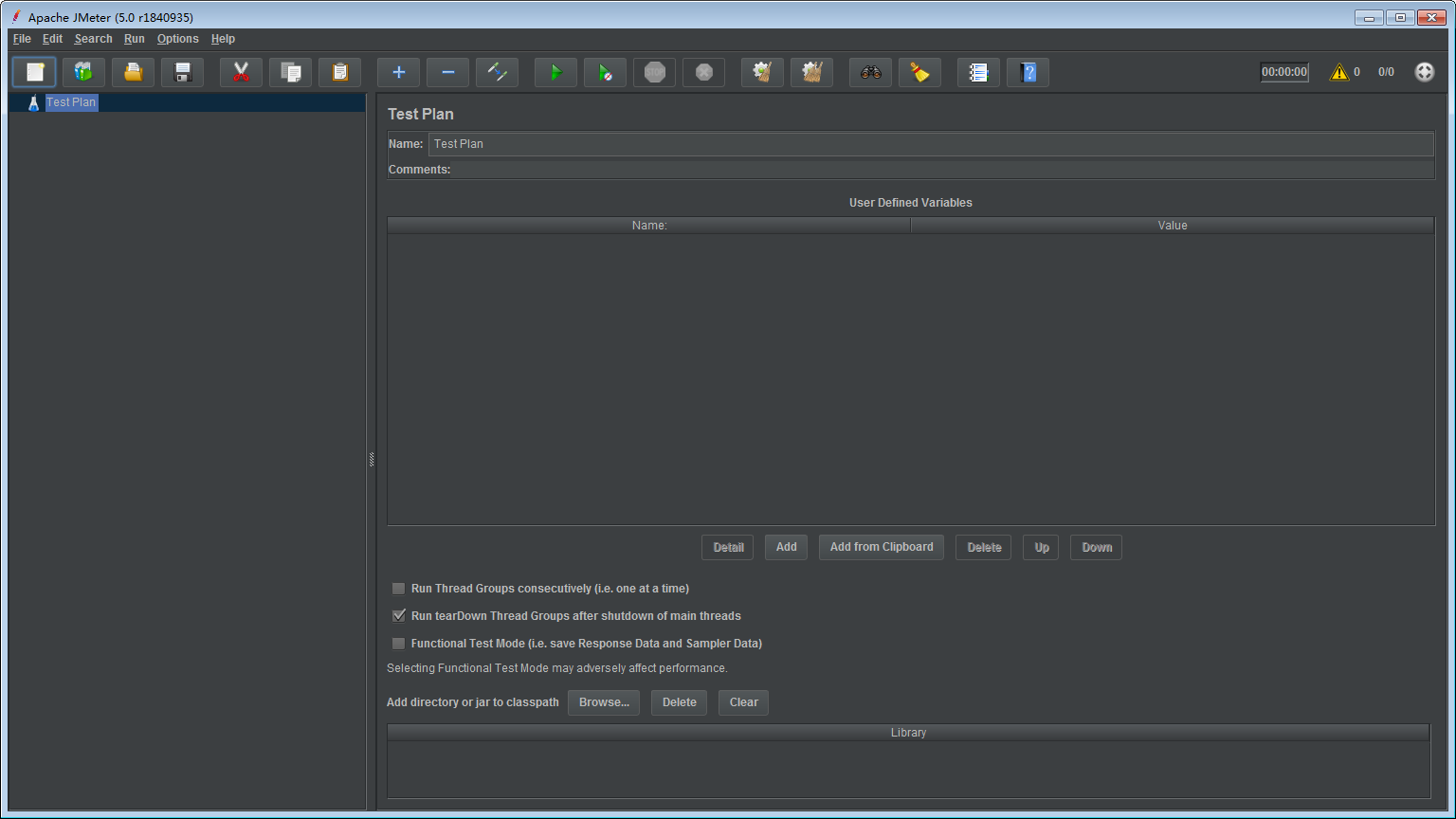Open the Options menu
The height and width of the screenshot is (819, 1456).
[178, 39]
